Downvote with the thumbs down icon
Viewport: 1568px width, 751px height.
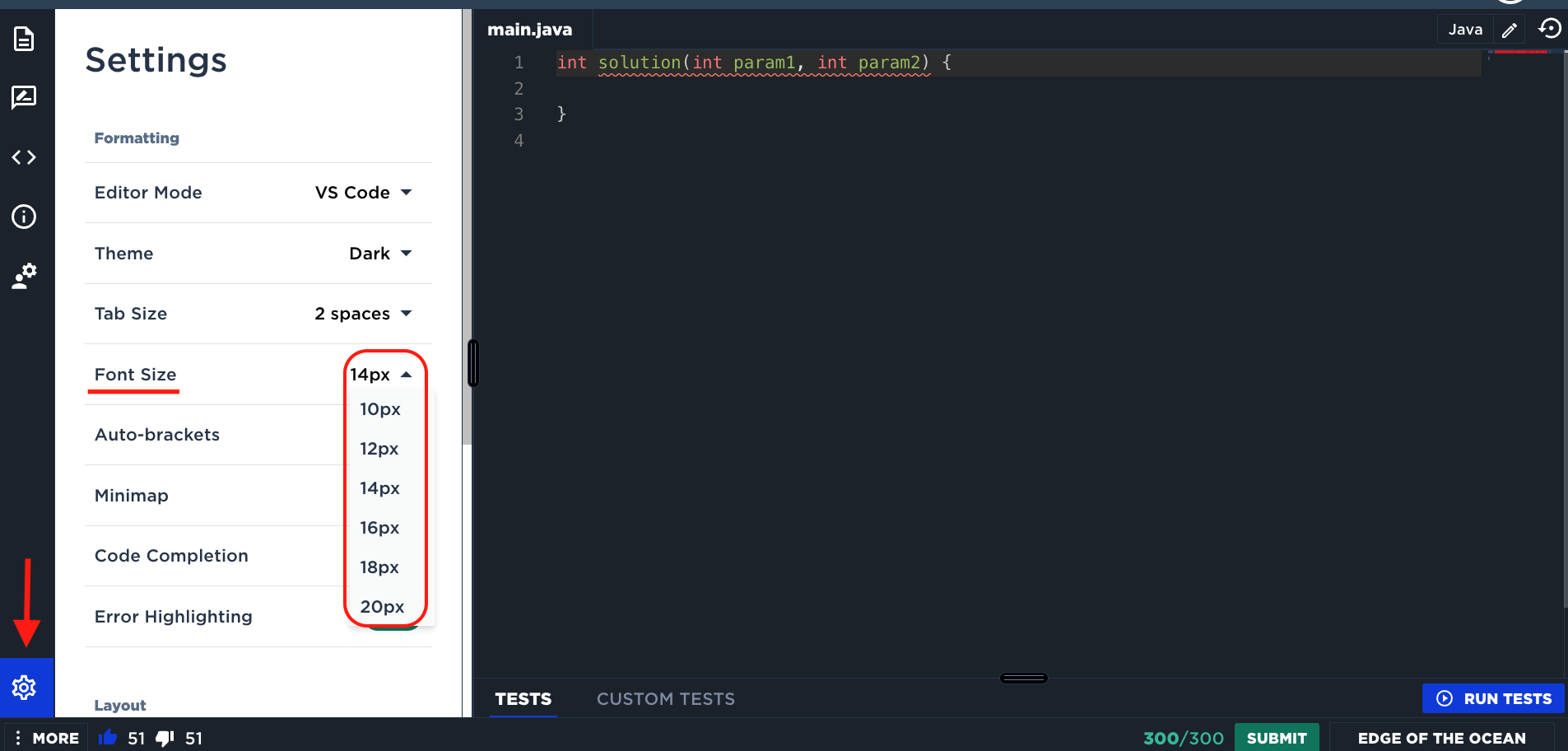click(165, 738)
